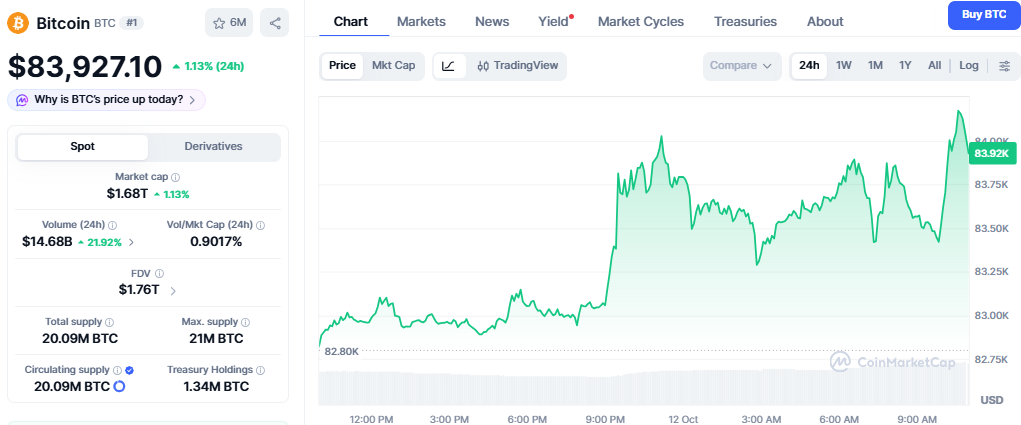Click the #1 rank badge
The image size is (1021, 425).
132,23
